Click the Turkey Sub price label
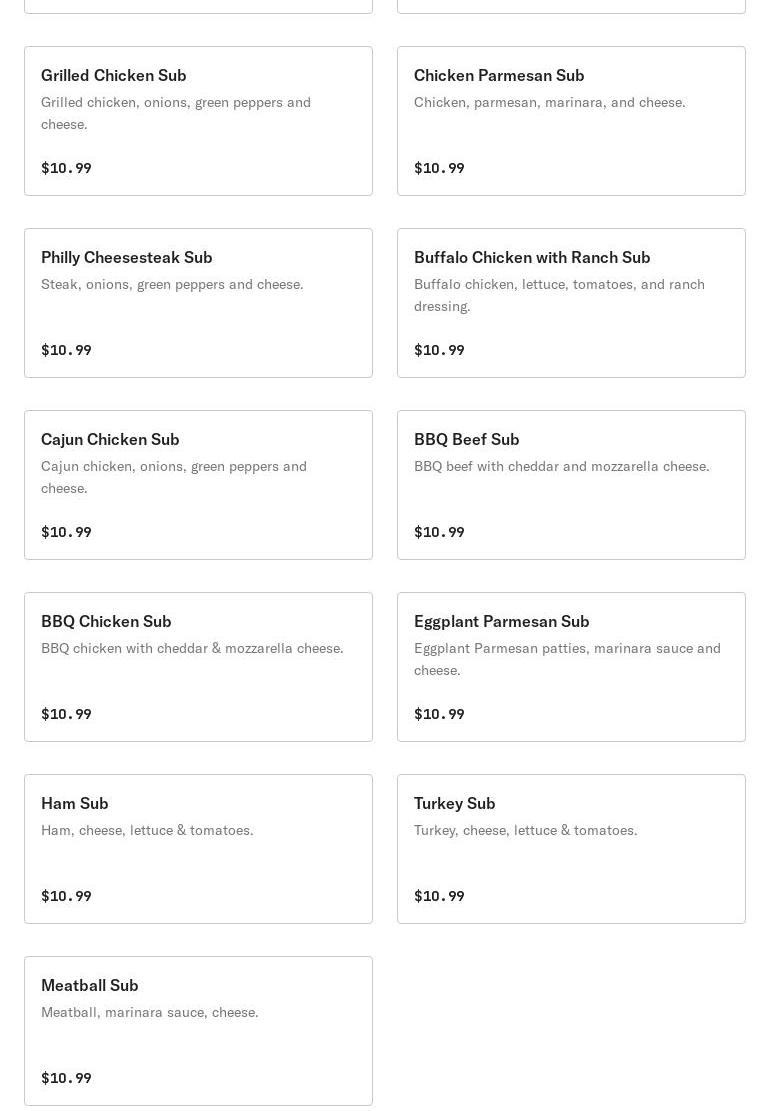Screen dimensions: 770x1111 pyautogui.click(x=439, y=896)
